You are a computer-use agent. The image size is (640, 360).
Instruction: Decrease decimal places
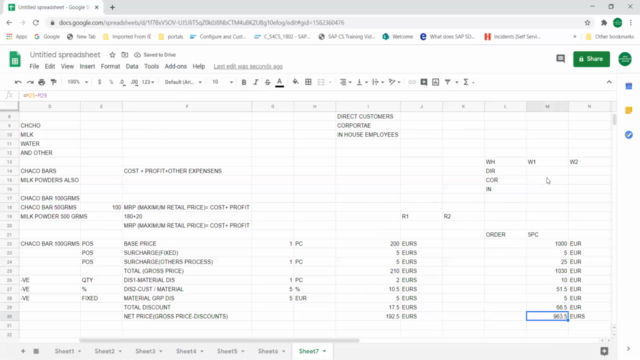(122, 82)
